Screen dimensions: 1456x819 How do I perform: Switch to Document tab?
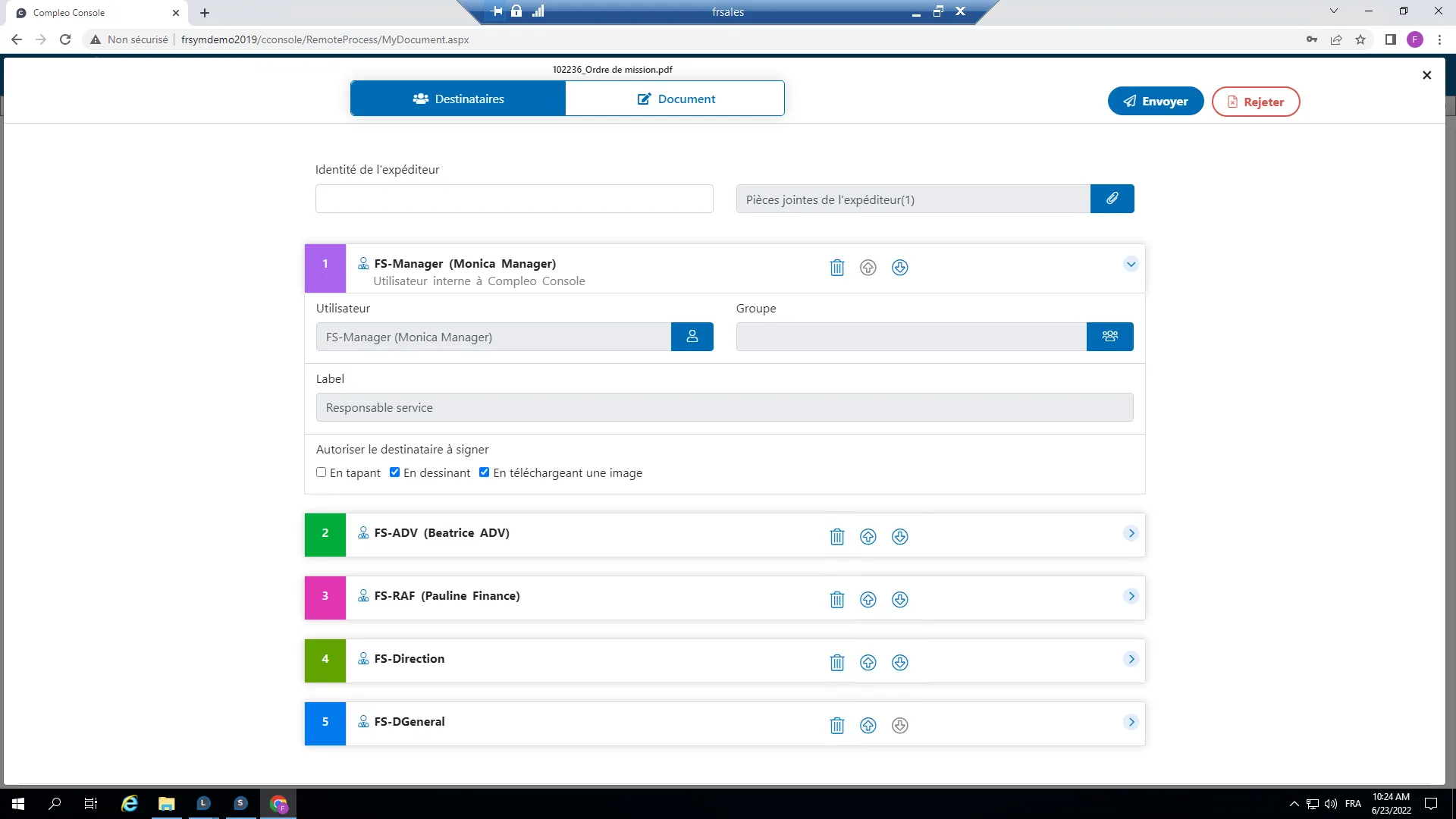pyautogui.click(x=675, y=99)
